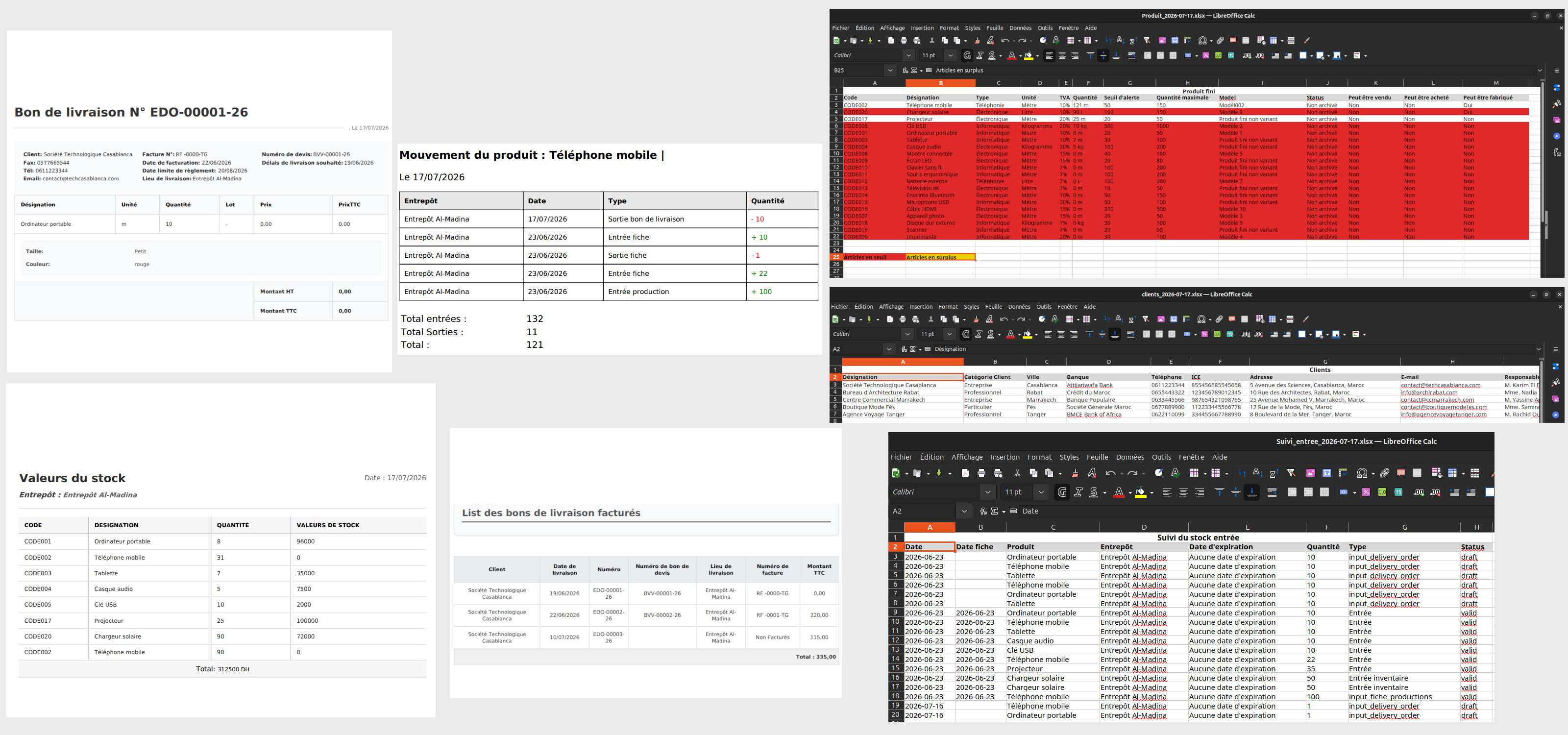Click column A header in Suivi_entree sheet
1568x735 pixels.
930,527
